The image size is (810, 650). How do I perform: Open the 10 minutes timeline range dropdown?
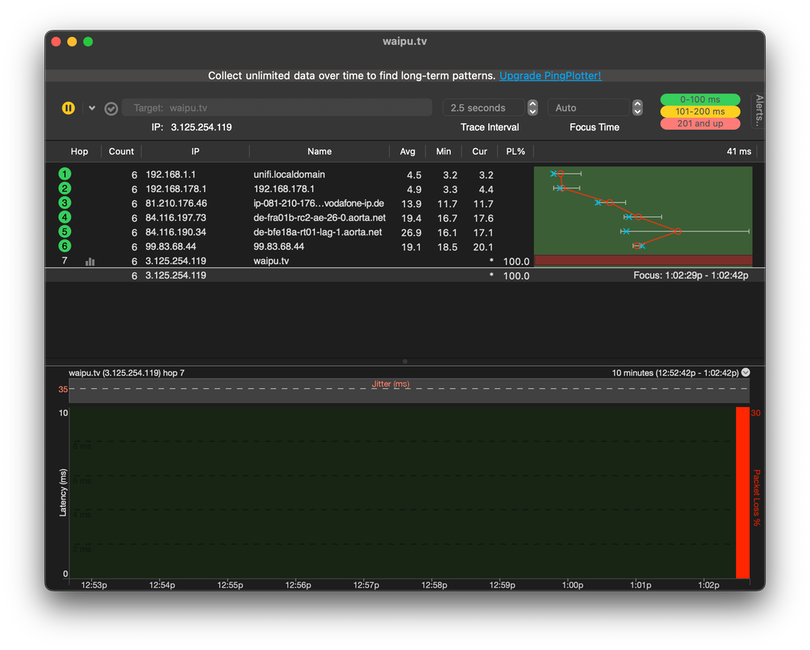(x=745, y=372)
